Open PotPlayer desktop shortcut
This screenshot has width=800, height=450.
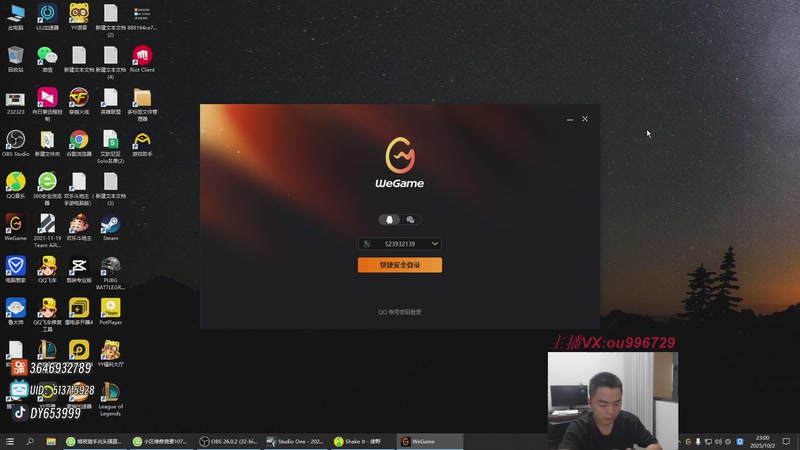[x=111, y=312]
